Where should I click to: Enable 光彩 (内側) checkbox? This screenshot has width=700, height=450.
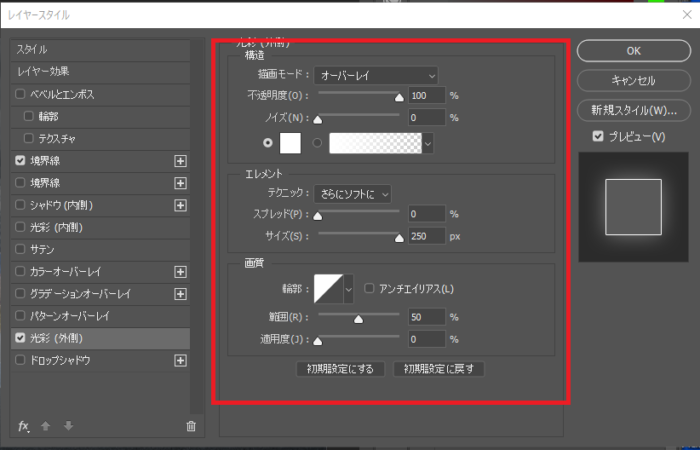[20, 227]
